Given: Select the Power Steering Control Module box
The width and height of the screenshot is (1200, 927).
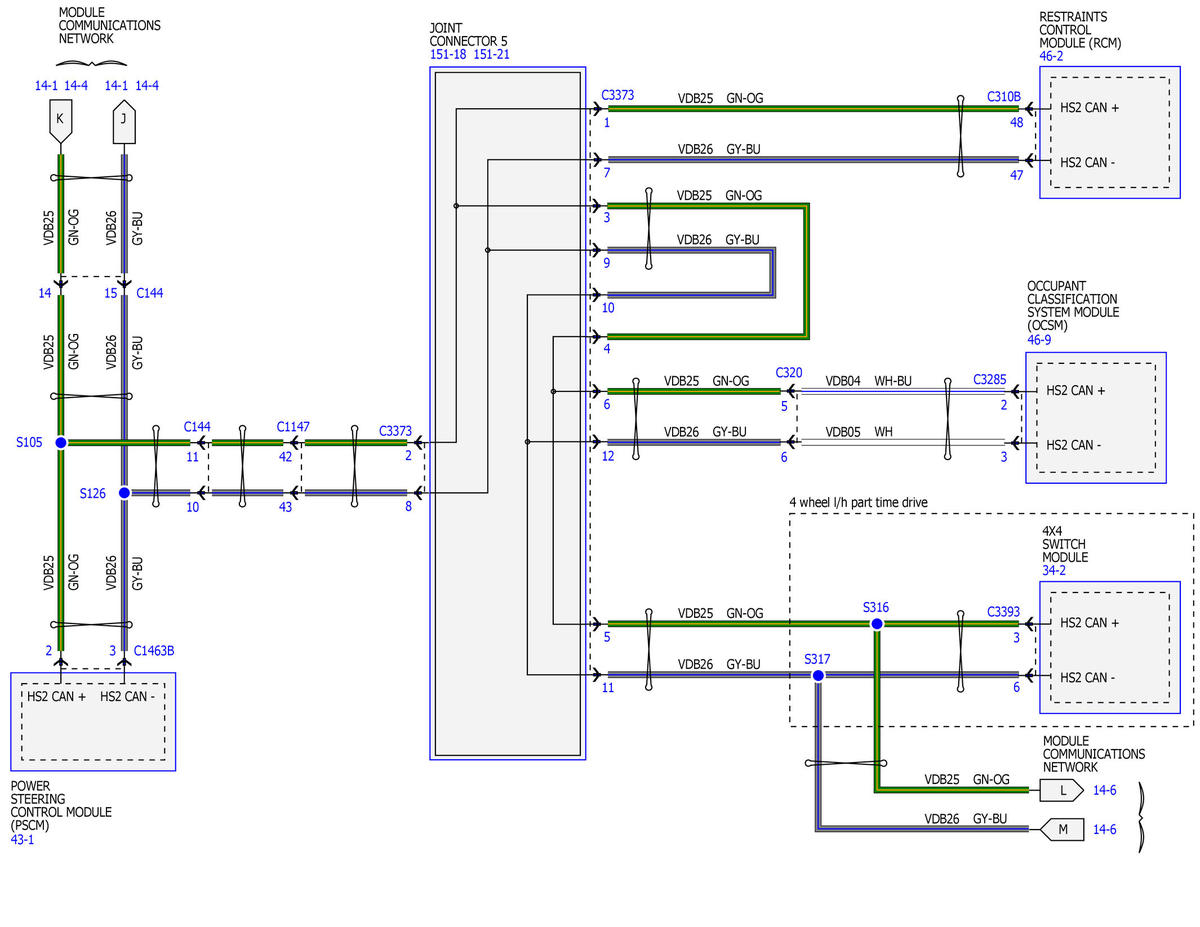Looking at the screenshot, I should tap(93, 721).
